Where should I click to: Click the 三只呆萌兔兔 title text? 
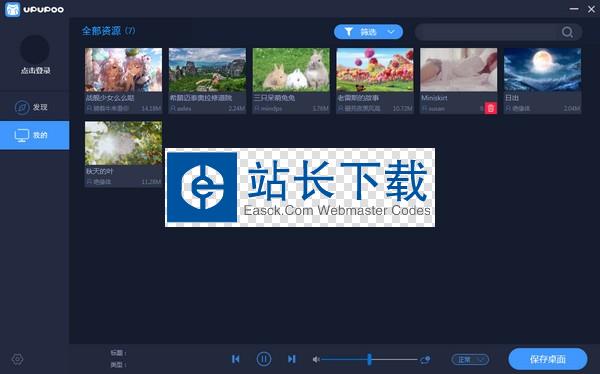274,98
